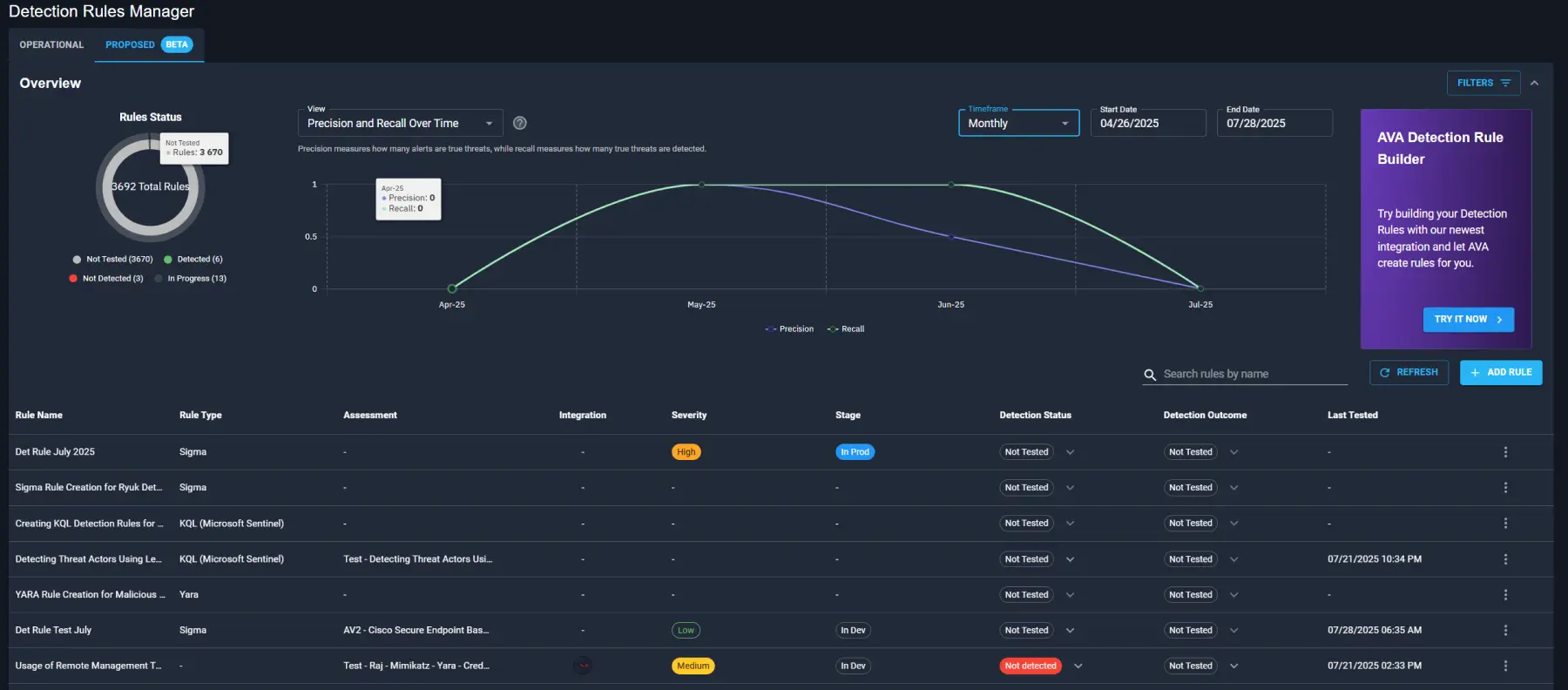This screenshot has width=1568, height=690.
Task: Click the Add Rule button
Action: coord(1501,372)
